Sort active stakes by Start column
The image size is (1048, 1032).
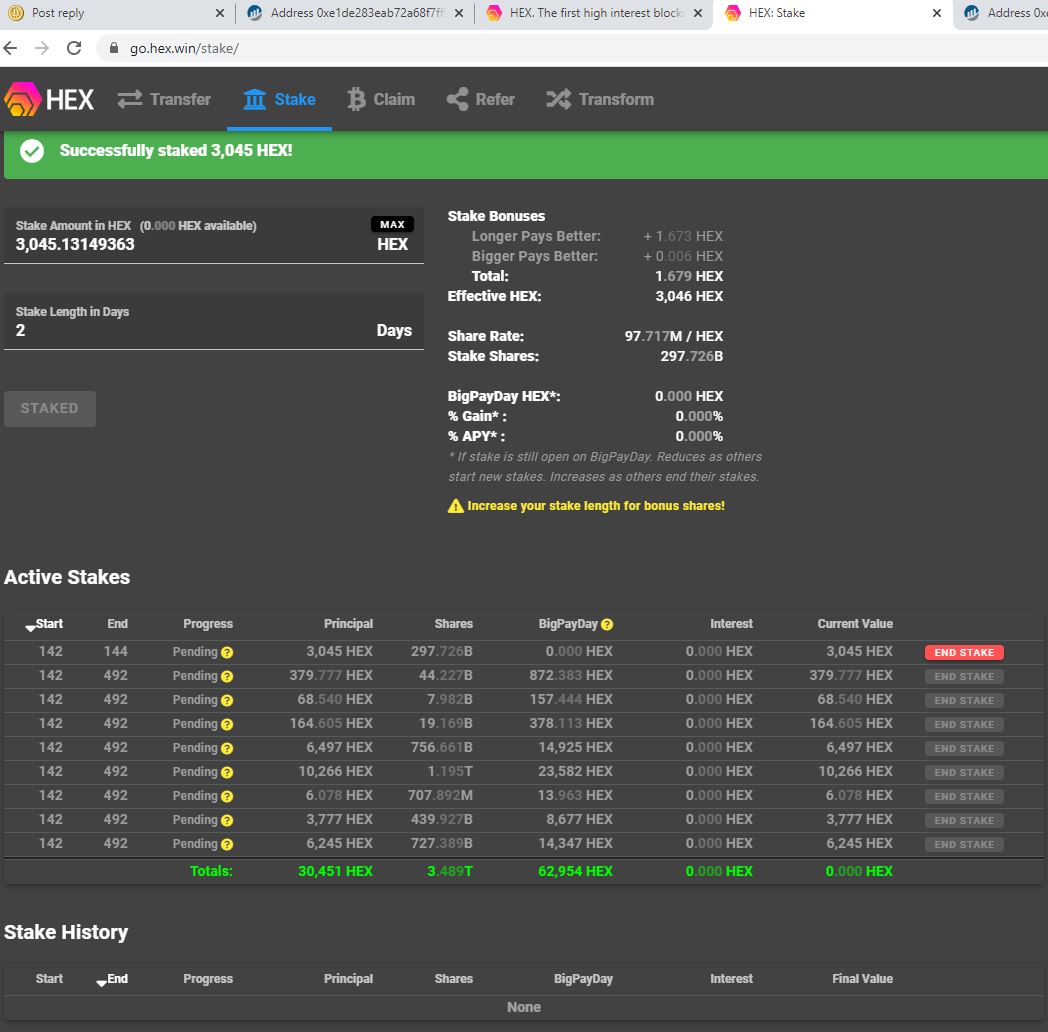[44, 624]
